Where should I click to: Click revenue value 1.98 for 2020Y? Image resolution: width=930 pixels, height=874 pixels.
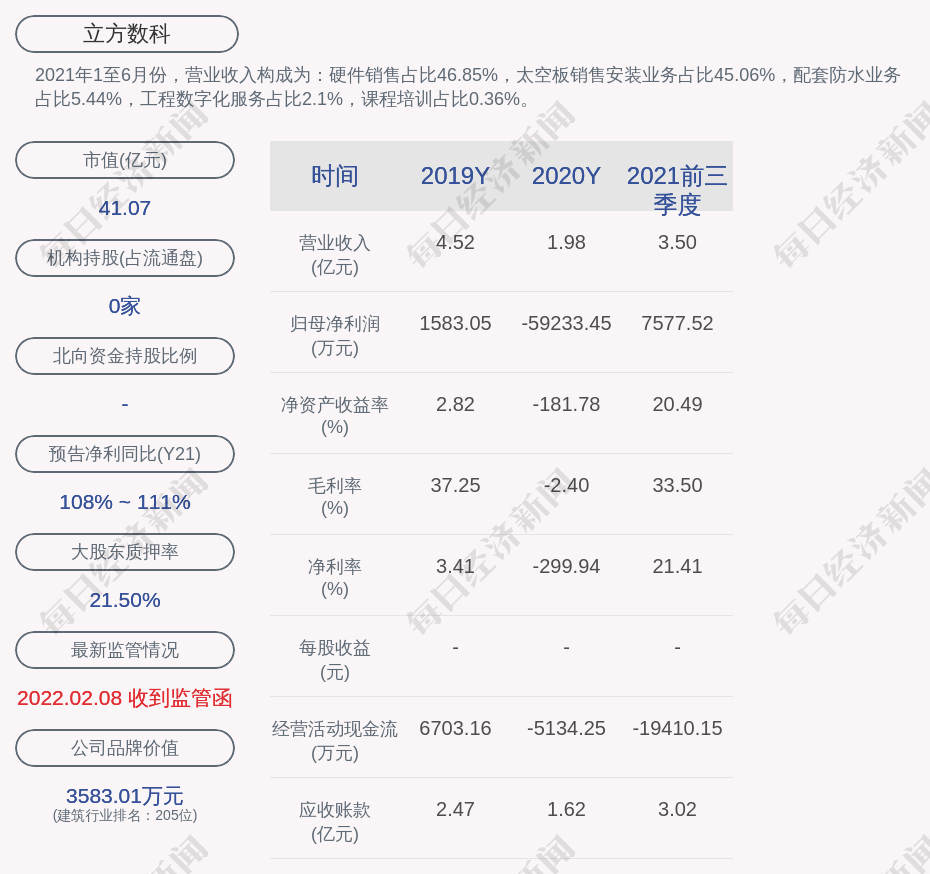point(566,243)
